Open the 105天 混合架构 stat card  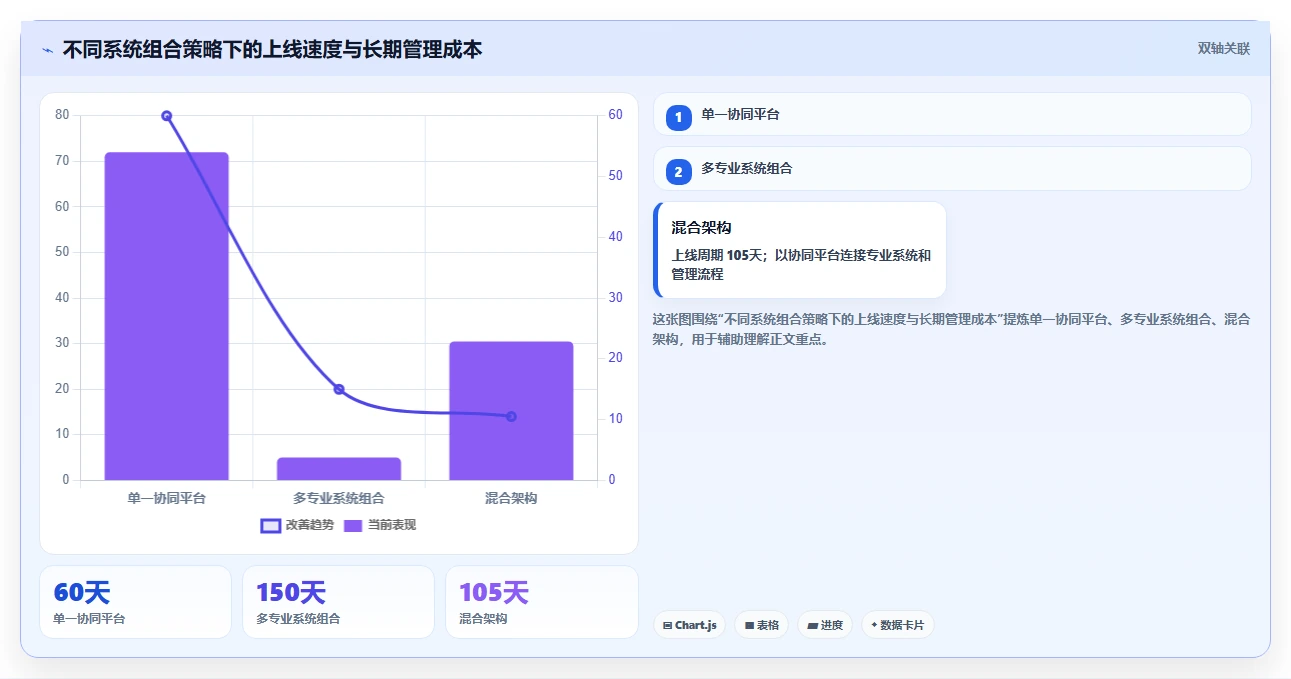(x=541, y=602)
